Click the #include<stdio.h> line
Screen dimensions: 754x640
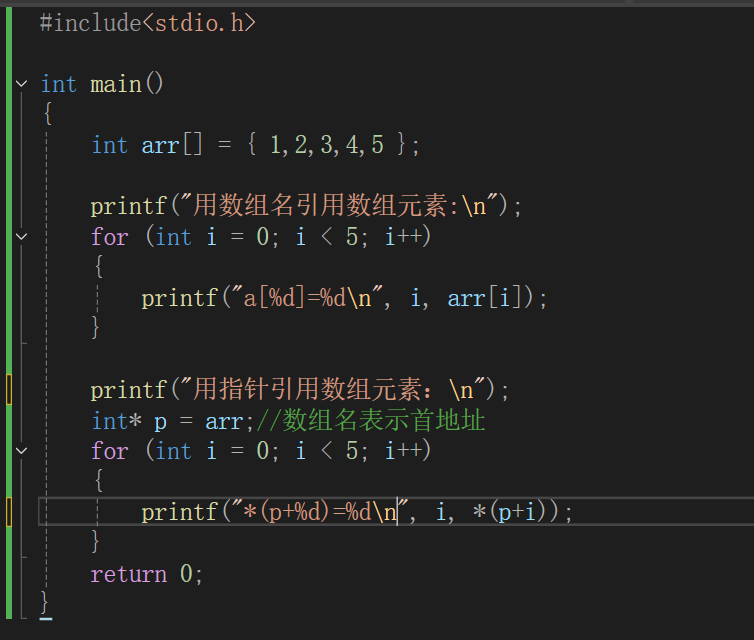(x=148, y=23)
